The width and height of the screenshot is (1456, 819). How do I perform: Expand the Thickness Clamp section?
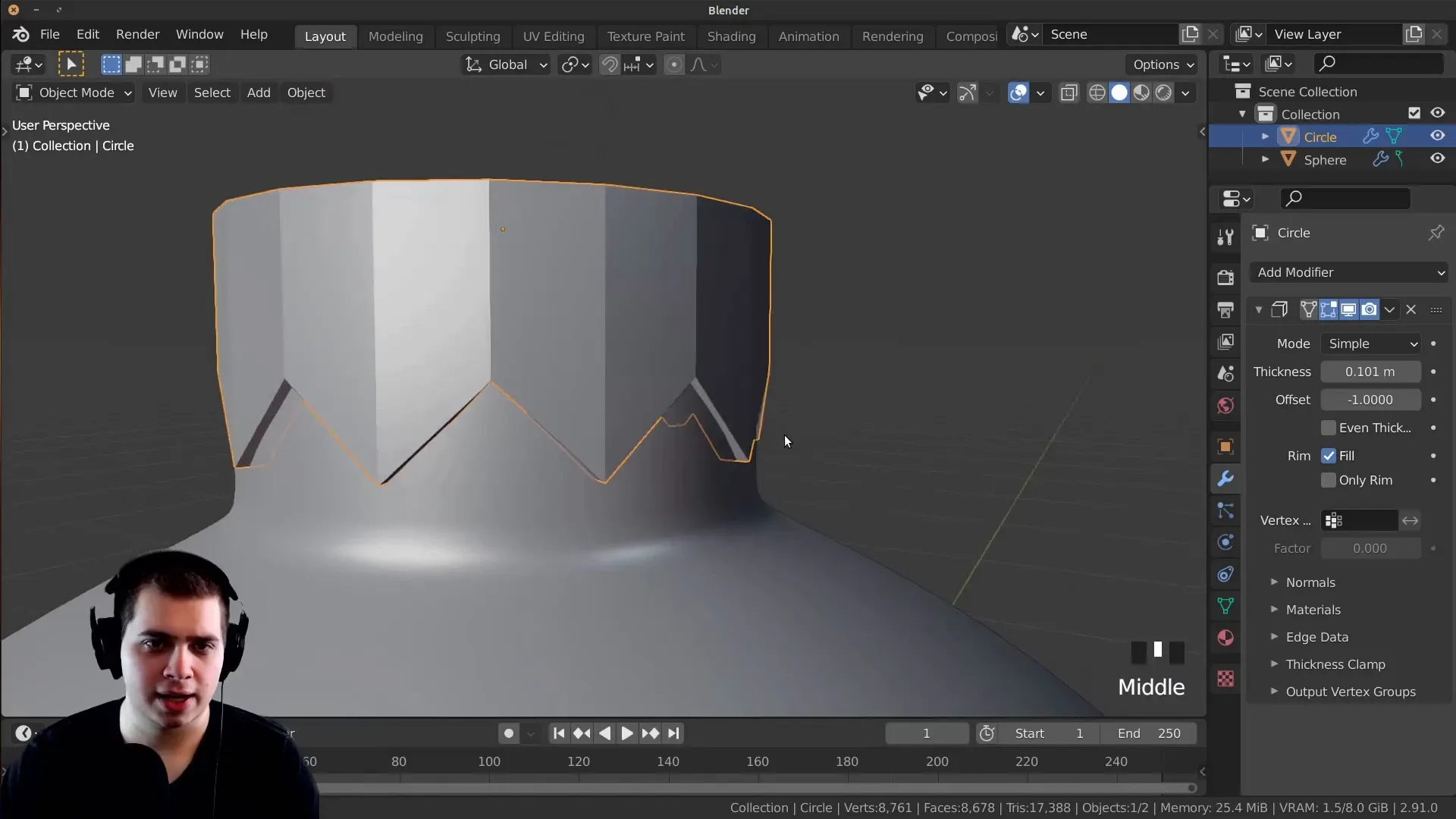(1335, 664)
